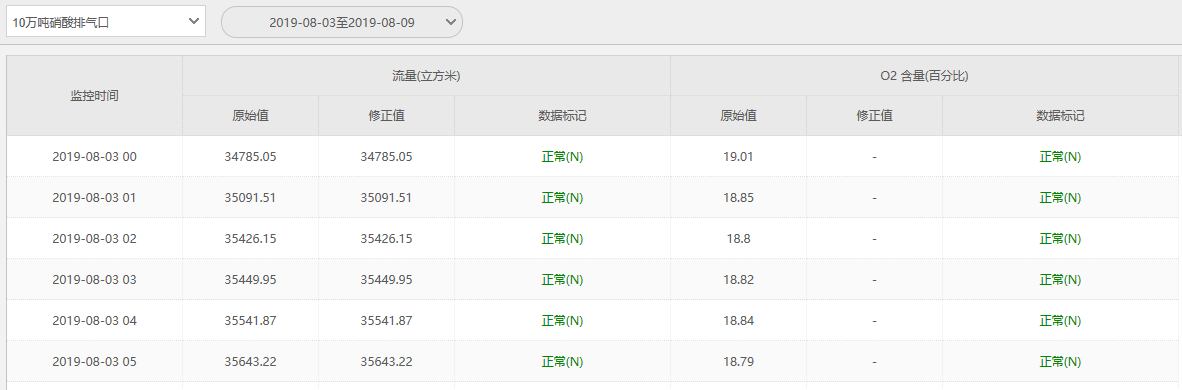Select the 2019-08-03 00 time cell
The width and height of the screenshot is (1182, 390).
coord(94,157)
